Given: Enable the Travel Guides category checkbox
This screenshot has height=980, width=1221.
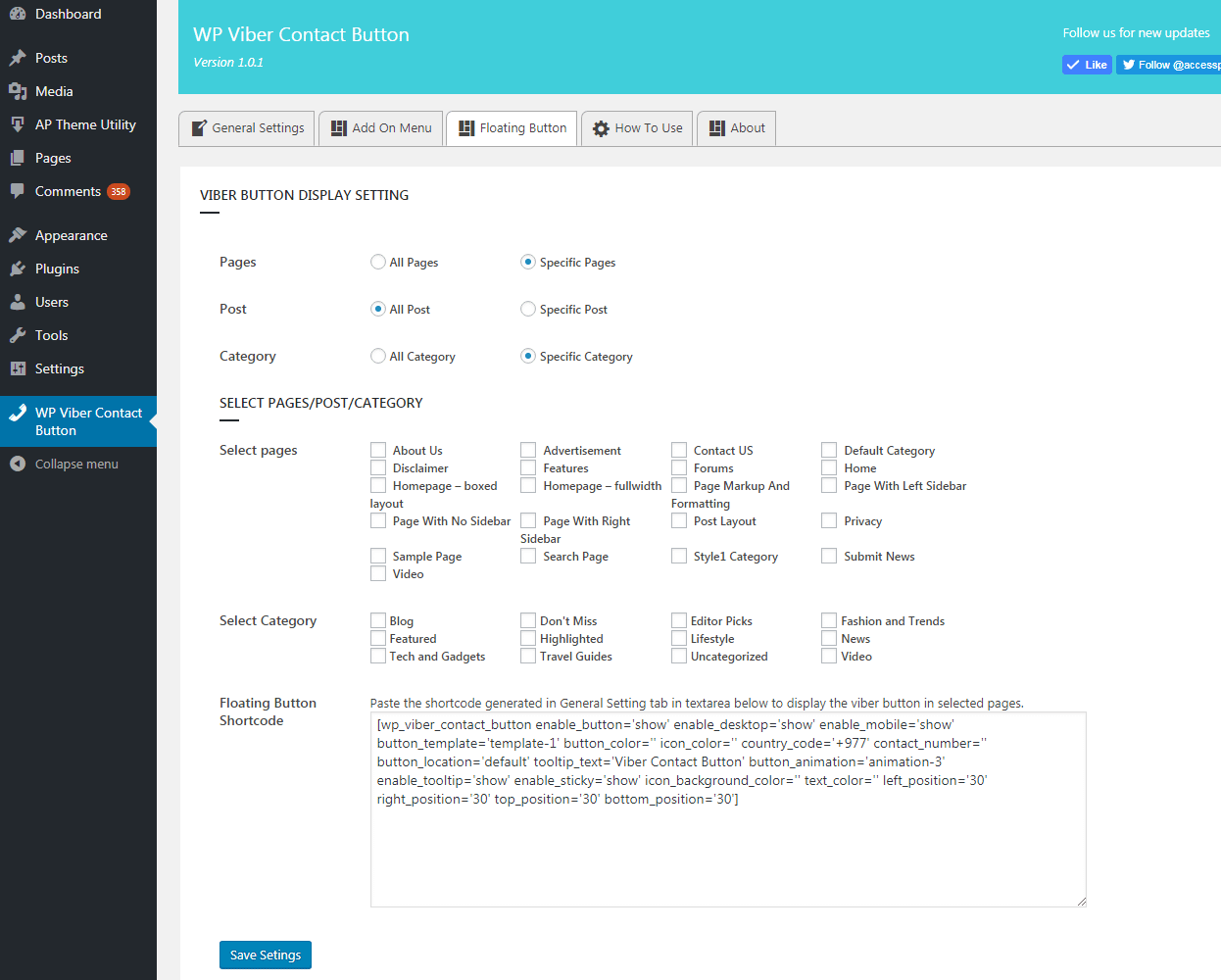Looking at the screenshot, I should pyautogui.click(x=528, y=656).
